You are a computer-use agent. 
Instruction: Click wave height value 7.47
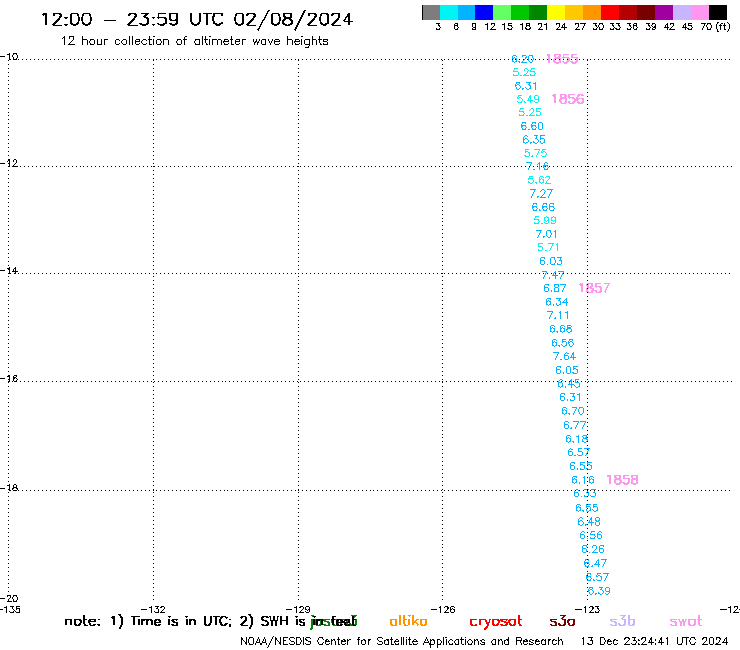point(553,275)
